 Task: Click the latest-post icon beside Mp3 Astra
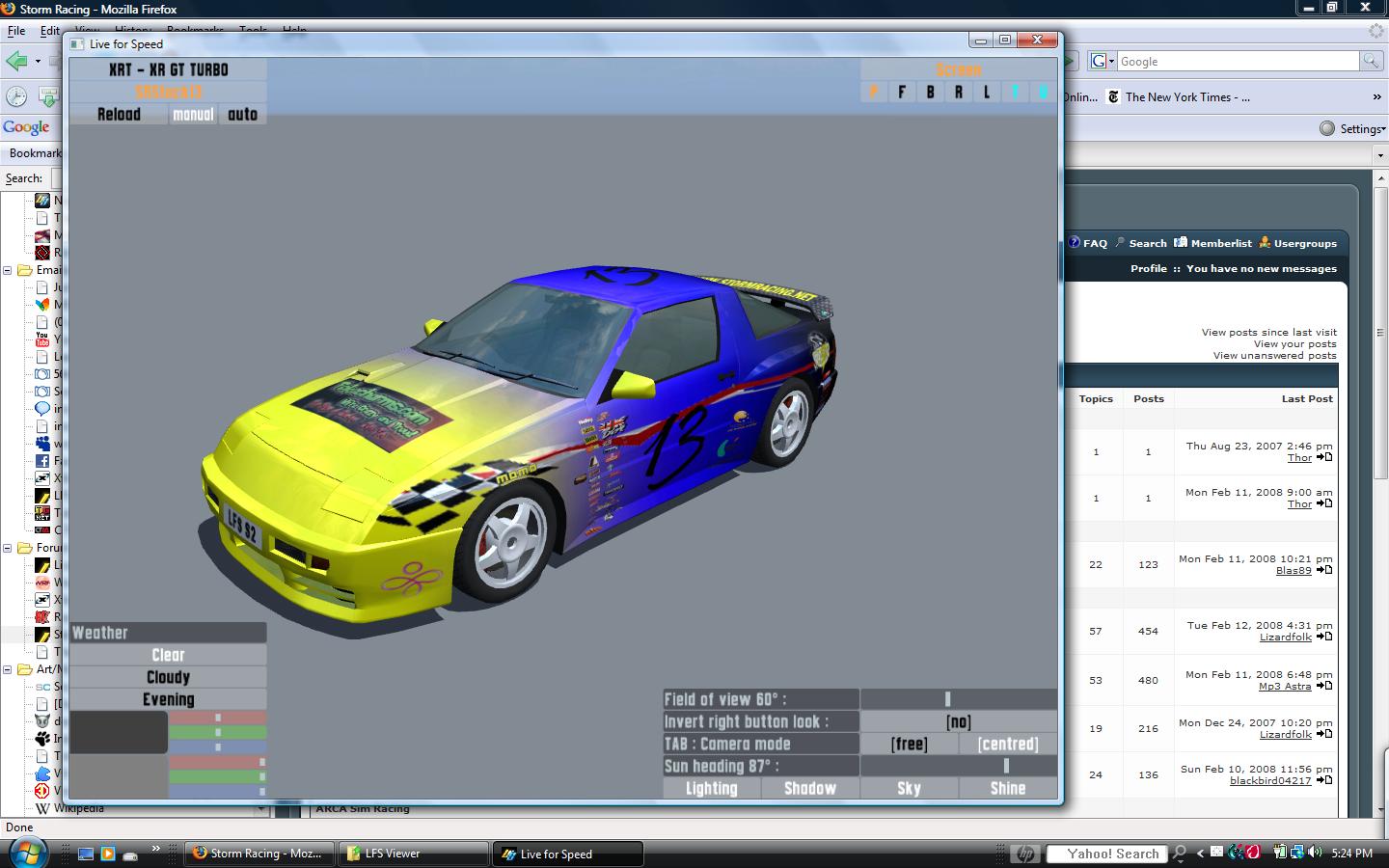click(x=1324, y=686)
